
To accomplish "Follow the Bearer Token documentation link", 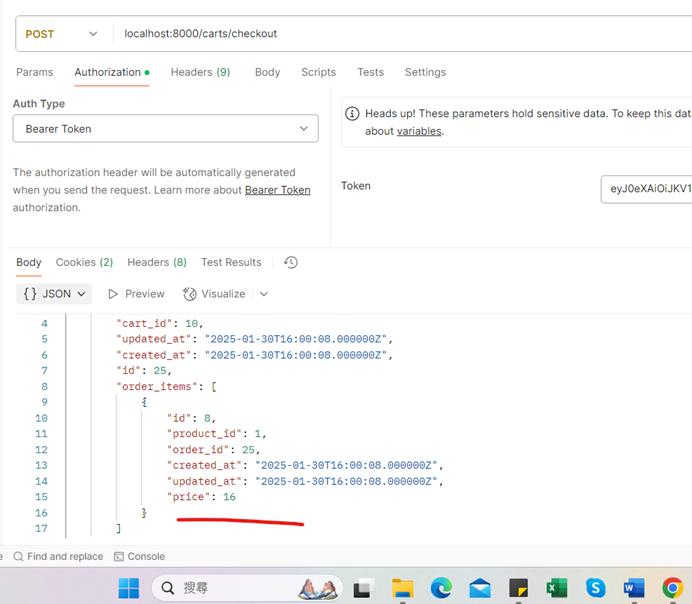I will pyautogui.click(x=278, y=190).
